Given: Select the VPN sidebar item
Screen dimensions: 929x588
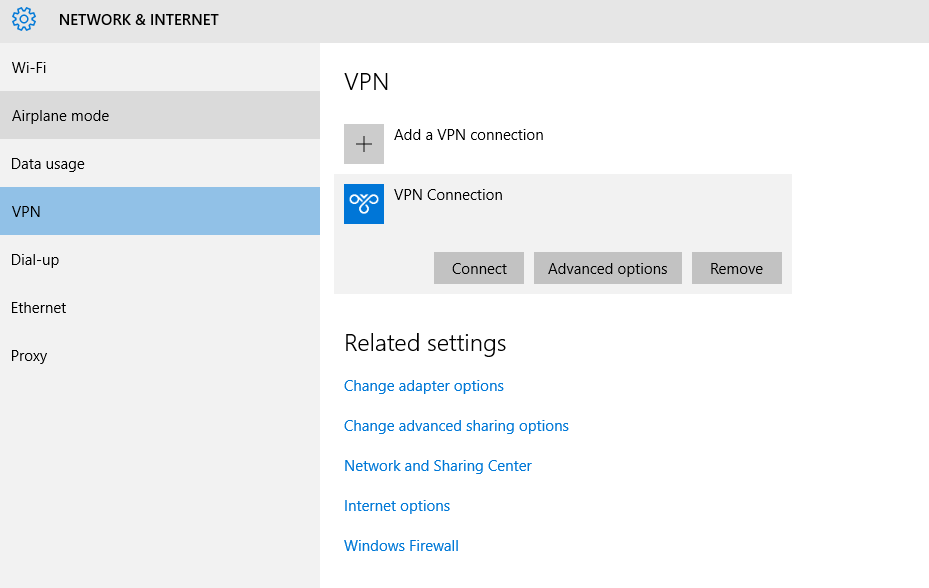Looking at the screenshot, I should click(160, 212).
